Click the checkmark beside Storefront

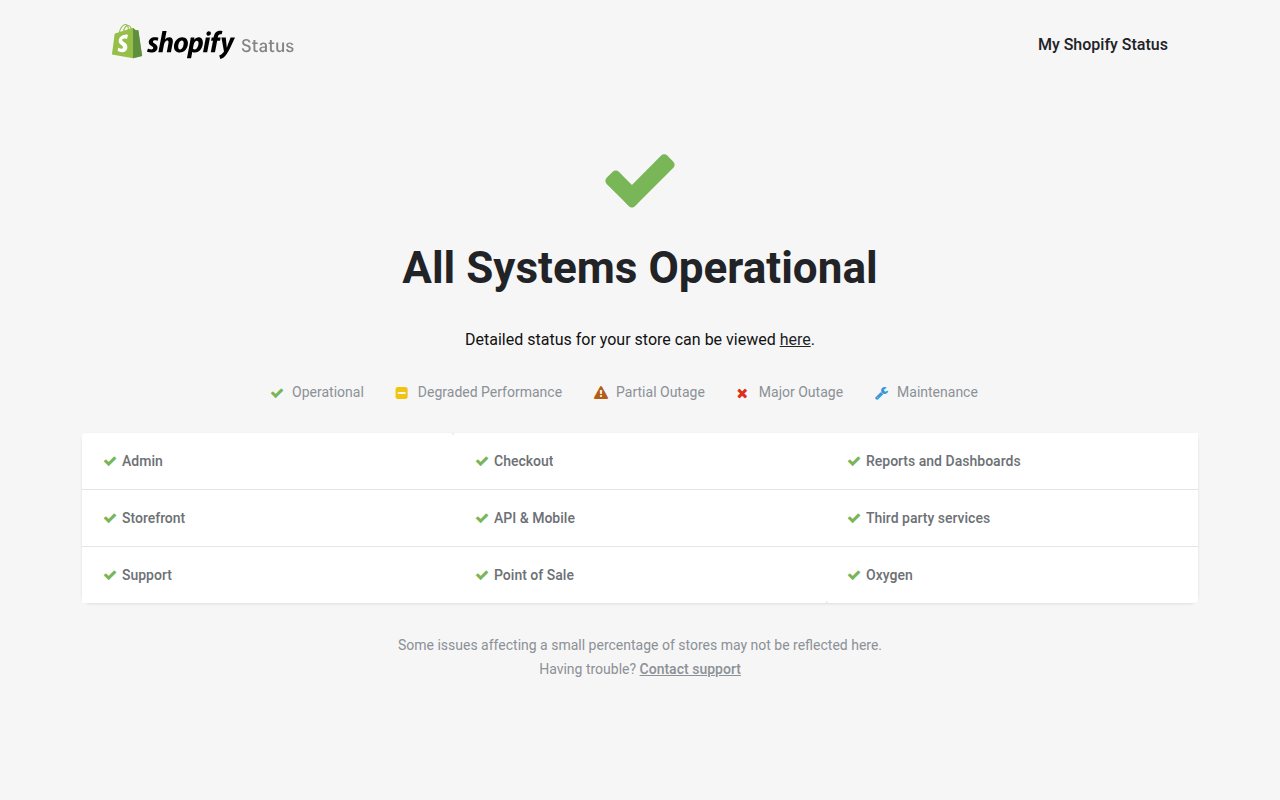pyautogui.click(x=110, y=518)
